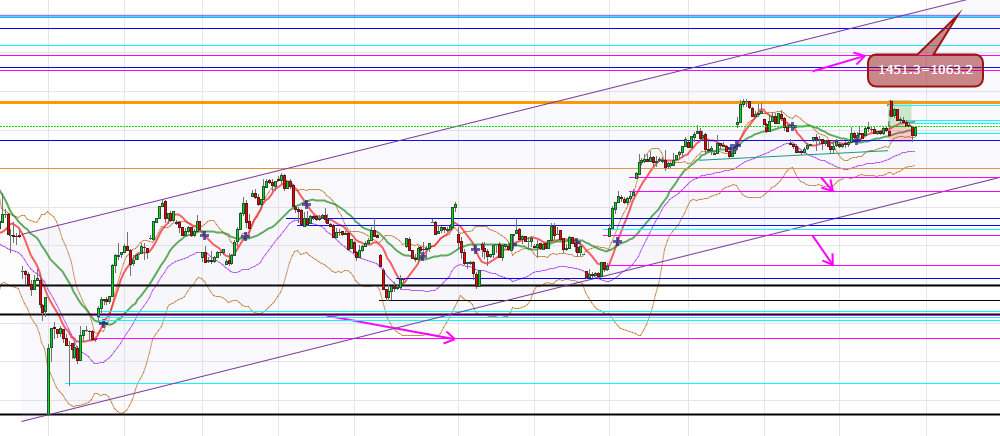Click the green shaded rectangle near latest candles
The height and width of the screenshot is (436, 1000).
[x=902, y=113]
